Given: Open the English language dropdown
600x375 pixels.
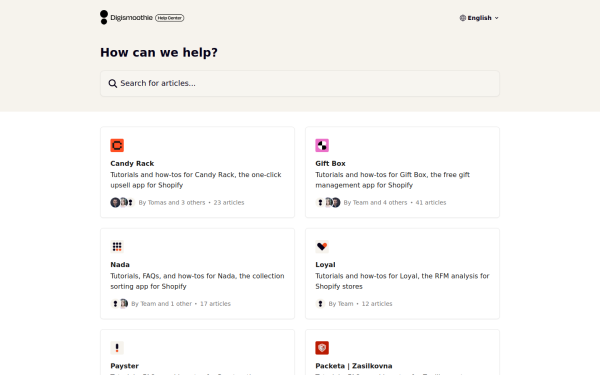Looking at the screenshot, I should (x=479, y=18).
